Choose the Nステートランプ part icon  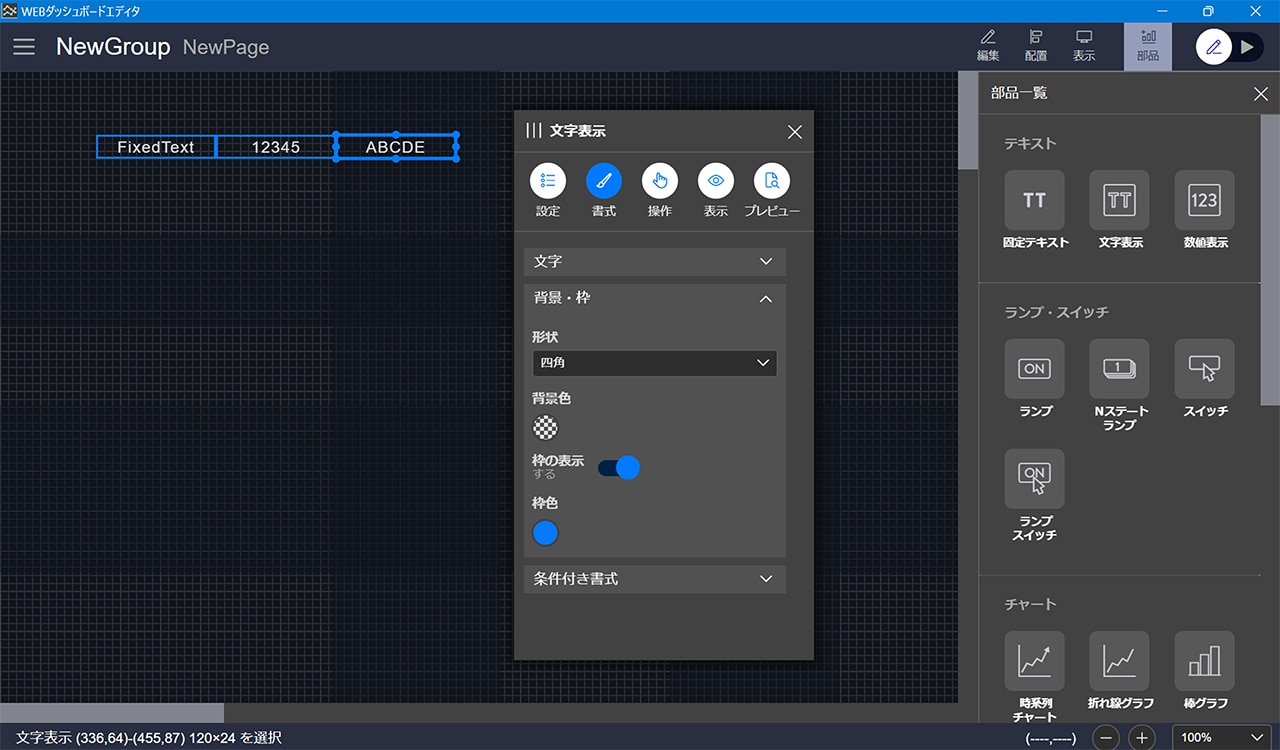tap(1119, 369)
